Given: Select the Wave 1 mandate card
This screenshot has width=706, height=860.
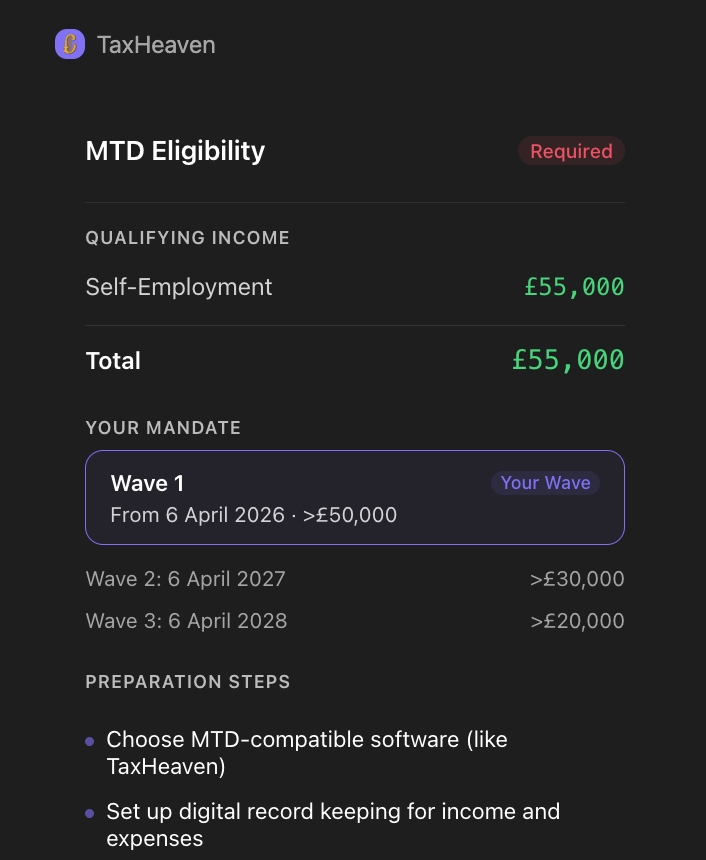Looking at the screenshot, I should click(x=355, y=497).
